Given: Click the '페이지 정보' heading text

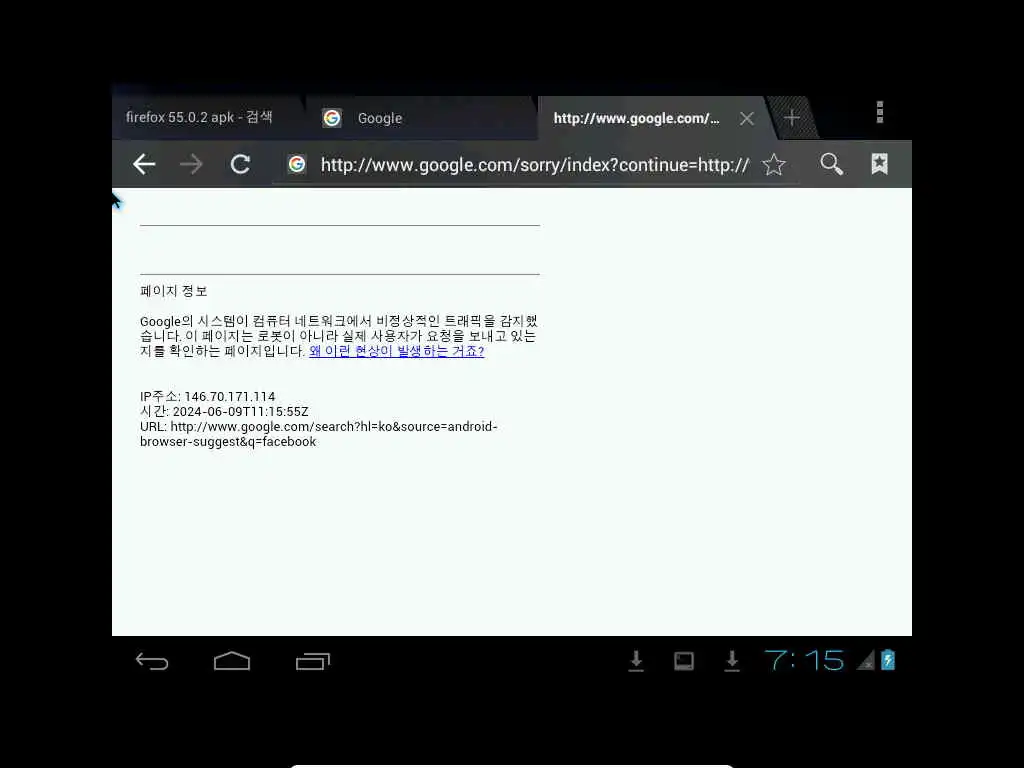Looking at the screenshot, I should 174,291.
